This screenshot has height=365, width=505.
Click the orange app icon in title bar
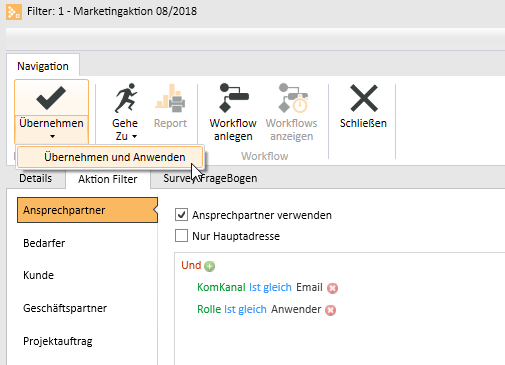[14, 12]
